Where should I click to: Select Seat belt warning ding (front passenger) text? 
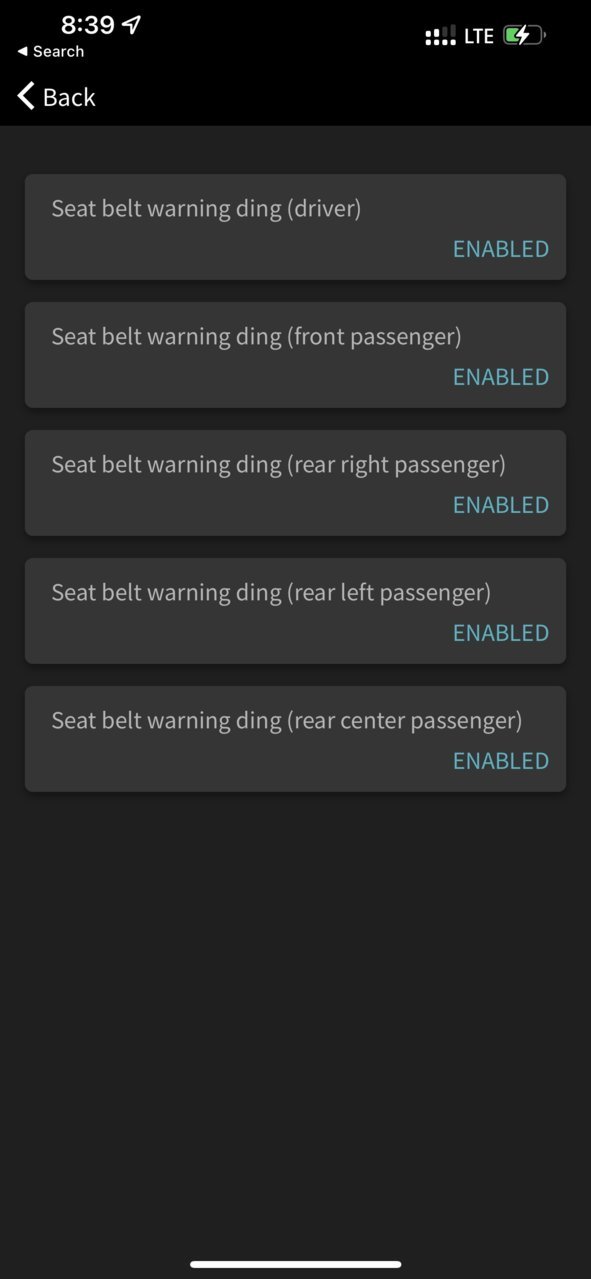click(257, 337)
